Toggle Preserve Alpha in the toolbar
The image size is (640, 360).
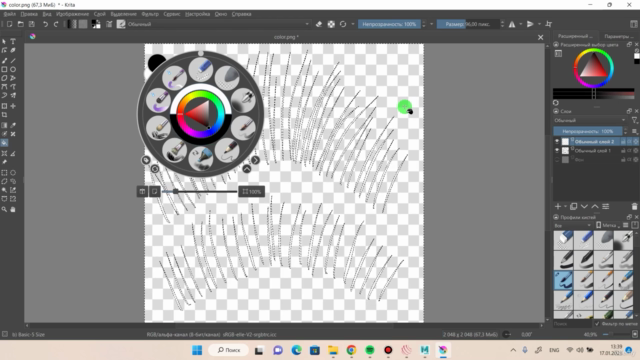tap(331, 24)
